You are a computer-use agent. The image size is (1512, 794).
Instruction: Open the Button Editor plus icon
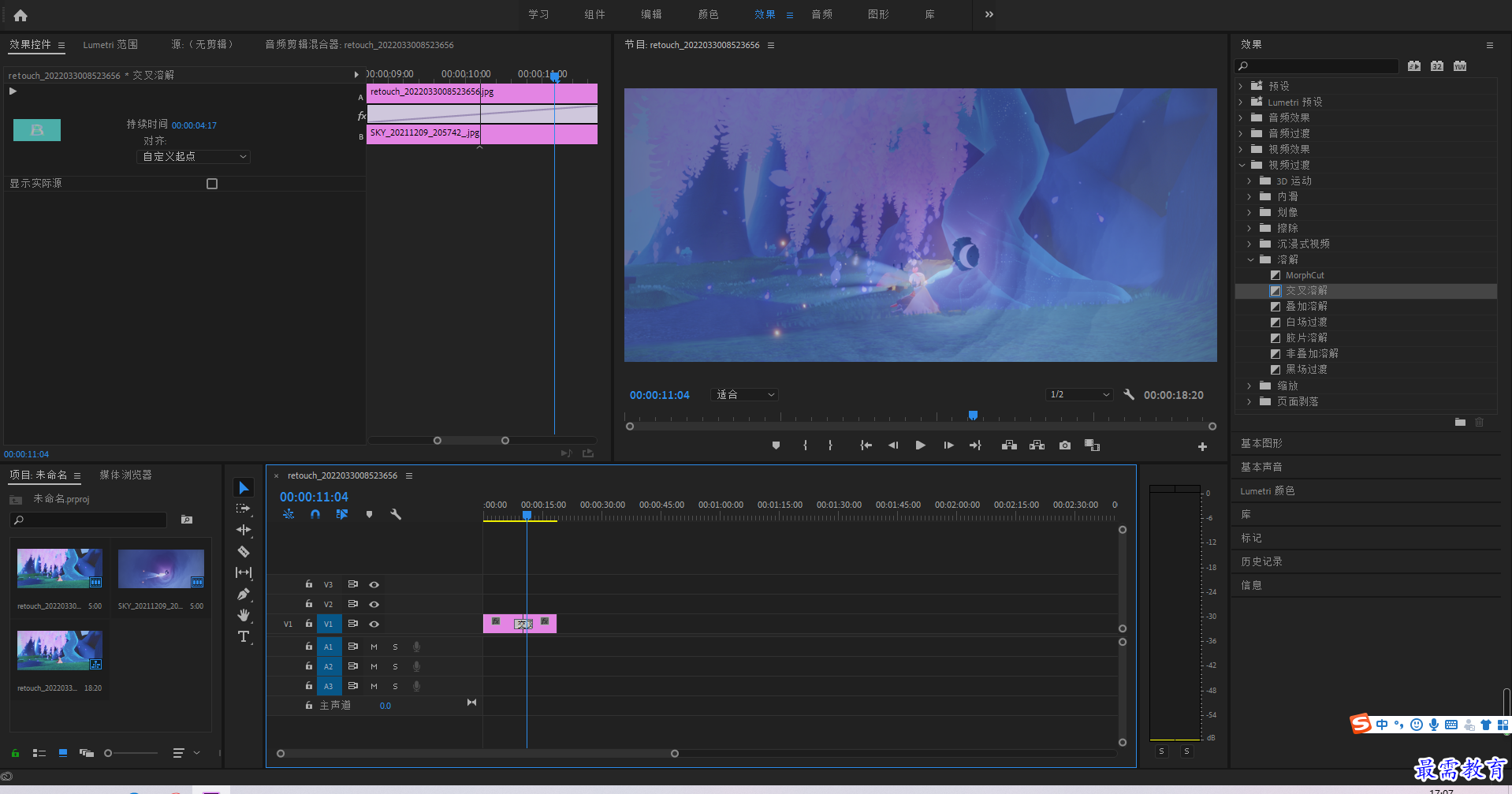tap(1202, 446)
